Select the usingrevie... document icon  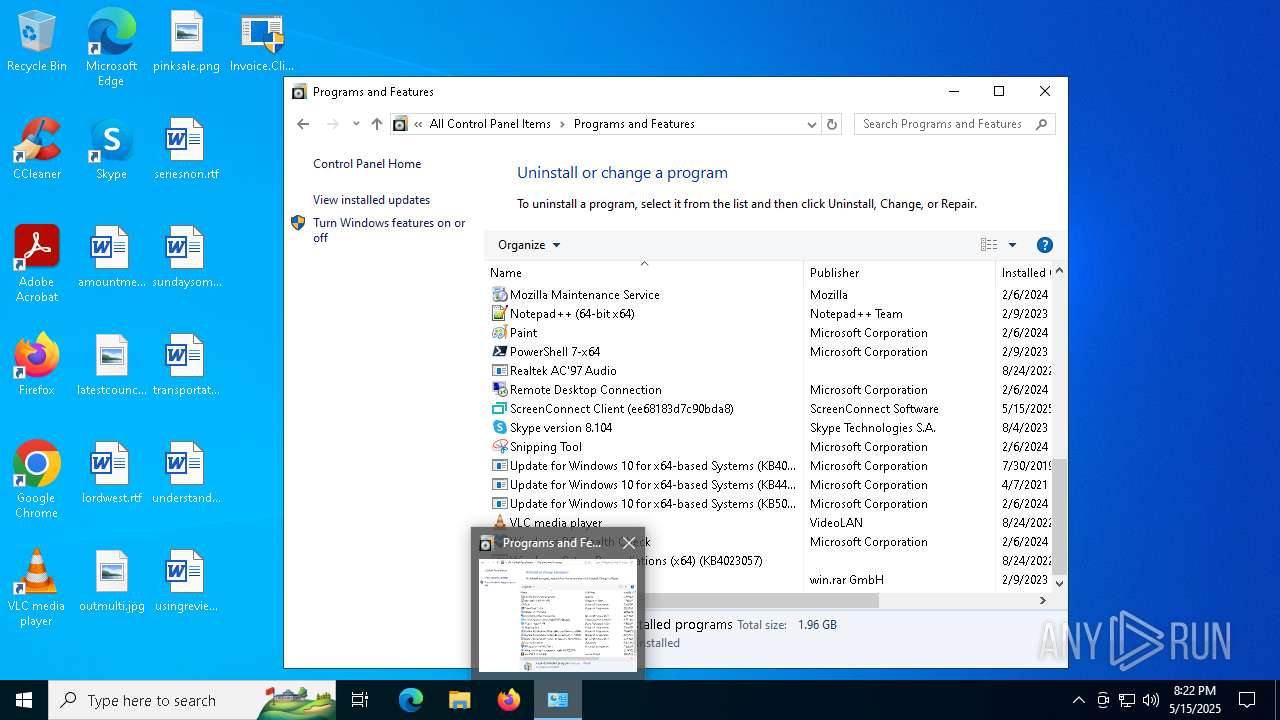pos(186,582)
